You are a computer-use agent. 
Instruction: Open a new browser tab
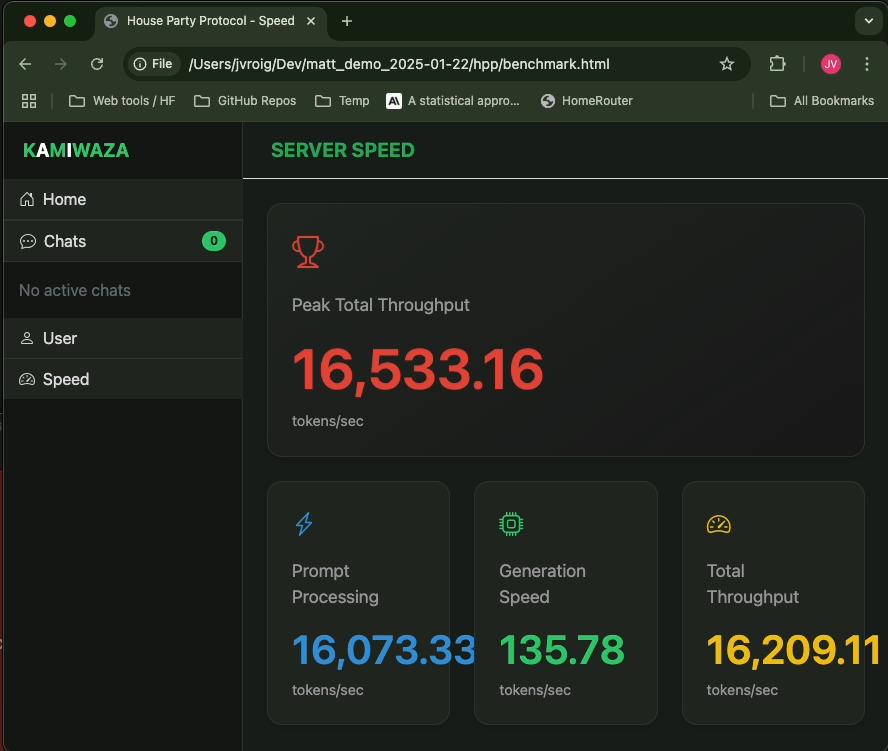point(347,21)
